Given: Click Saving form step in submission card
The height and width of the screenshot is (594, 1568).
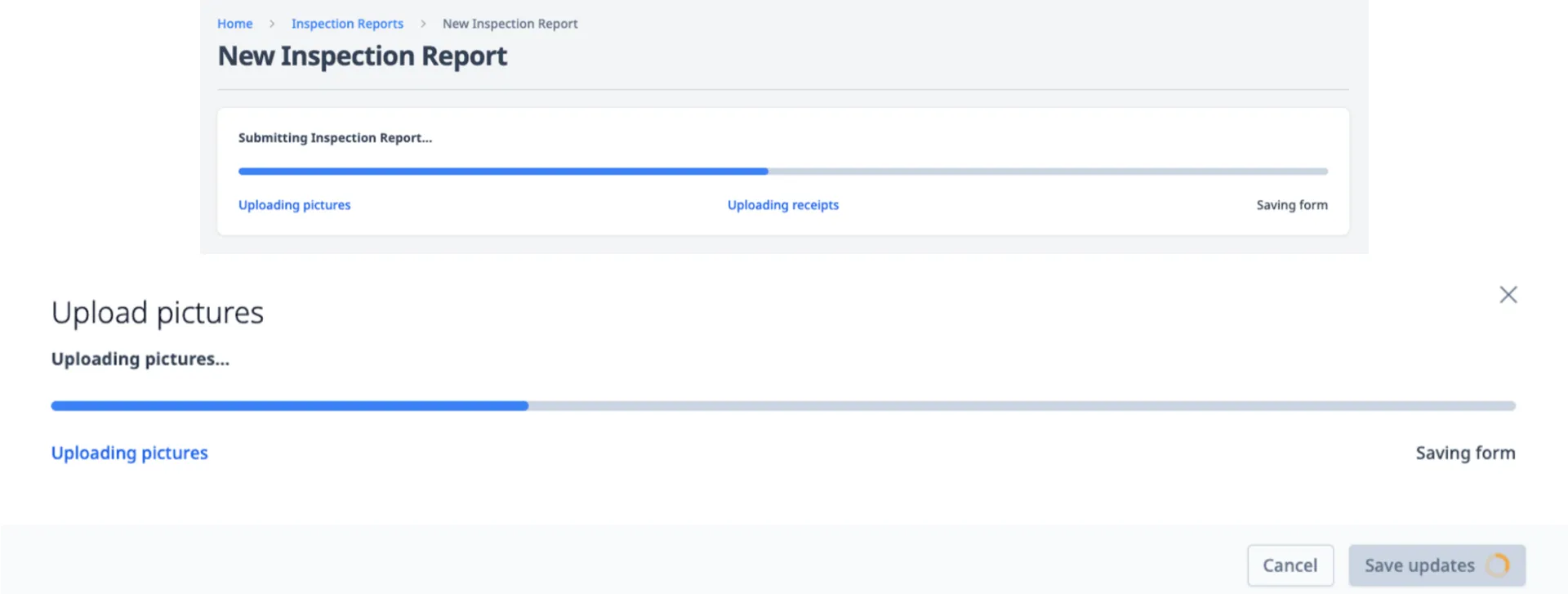Looking at the screenshot, I should pyautogui.click(x=1292, y=205).
